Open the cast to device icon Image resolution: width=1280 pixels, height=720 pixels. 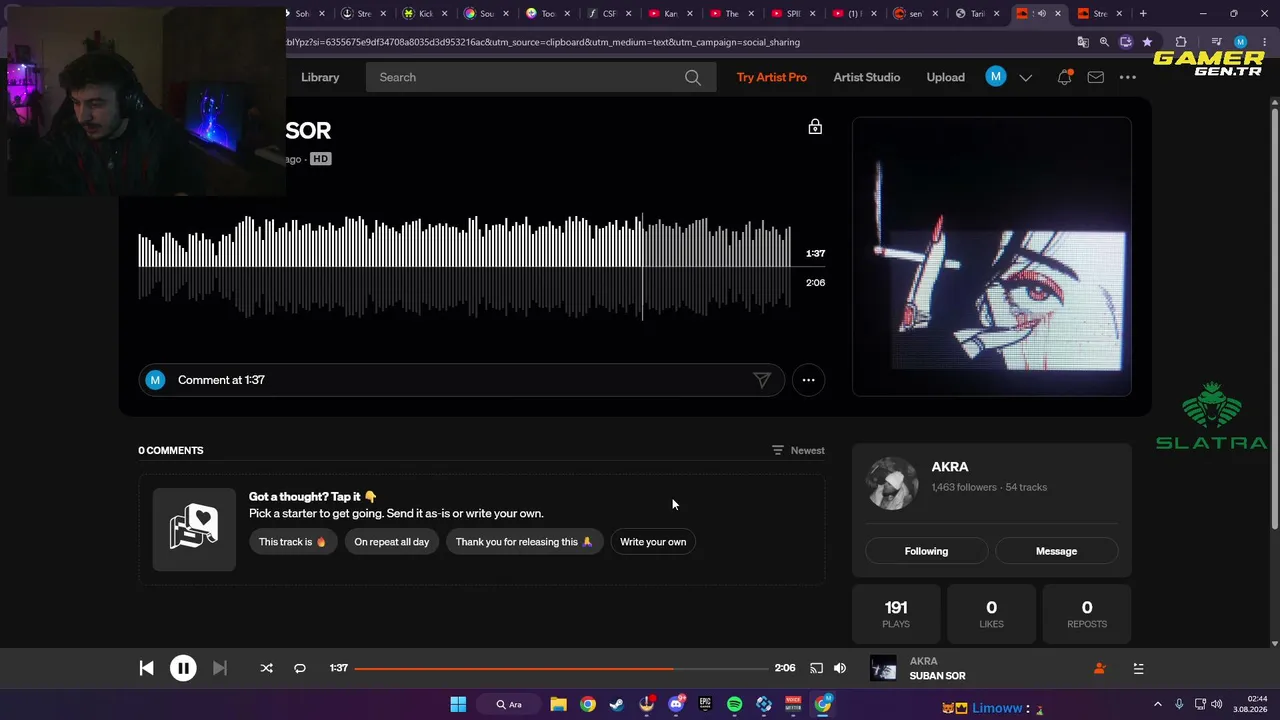[816, 668]
